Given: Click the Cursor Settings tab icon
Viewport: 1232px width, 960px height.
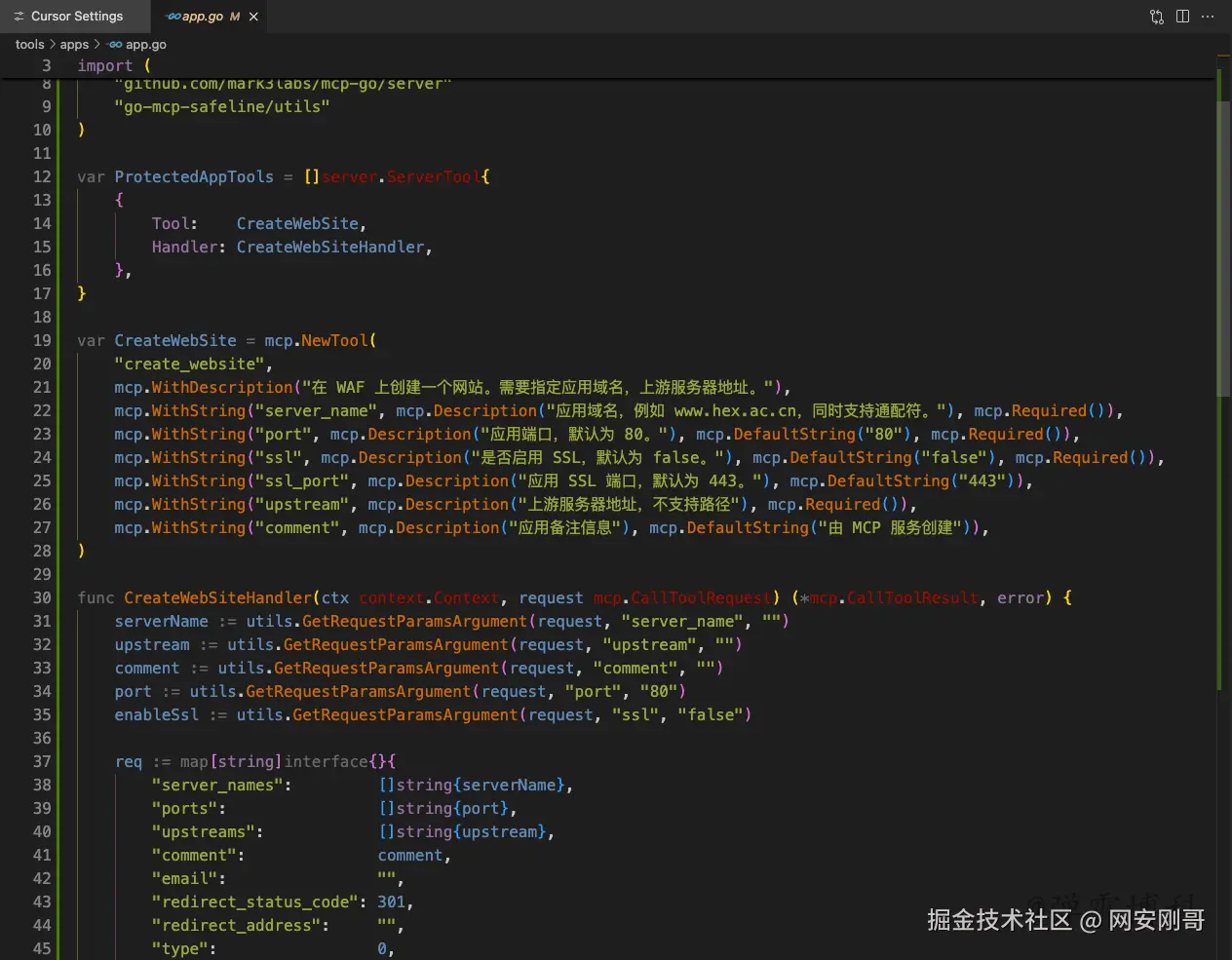Looking at the screenshot, I should click(x=19, y=17).
